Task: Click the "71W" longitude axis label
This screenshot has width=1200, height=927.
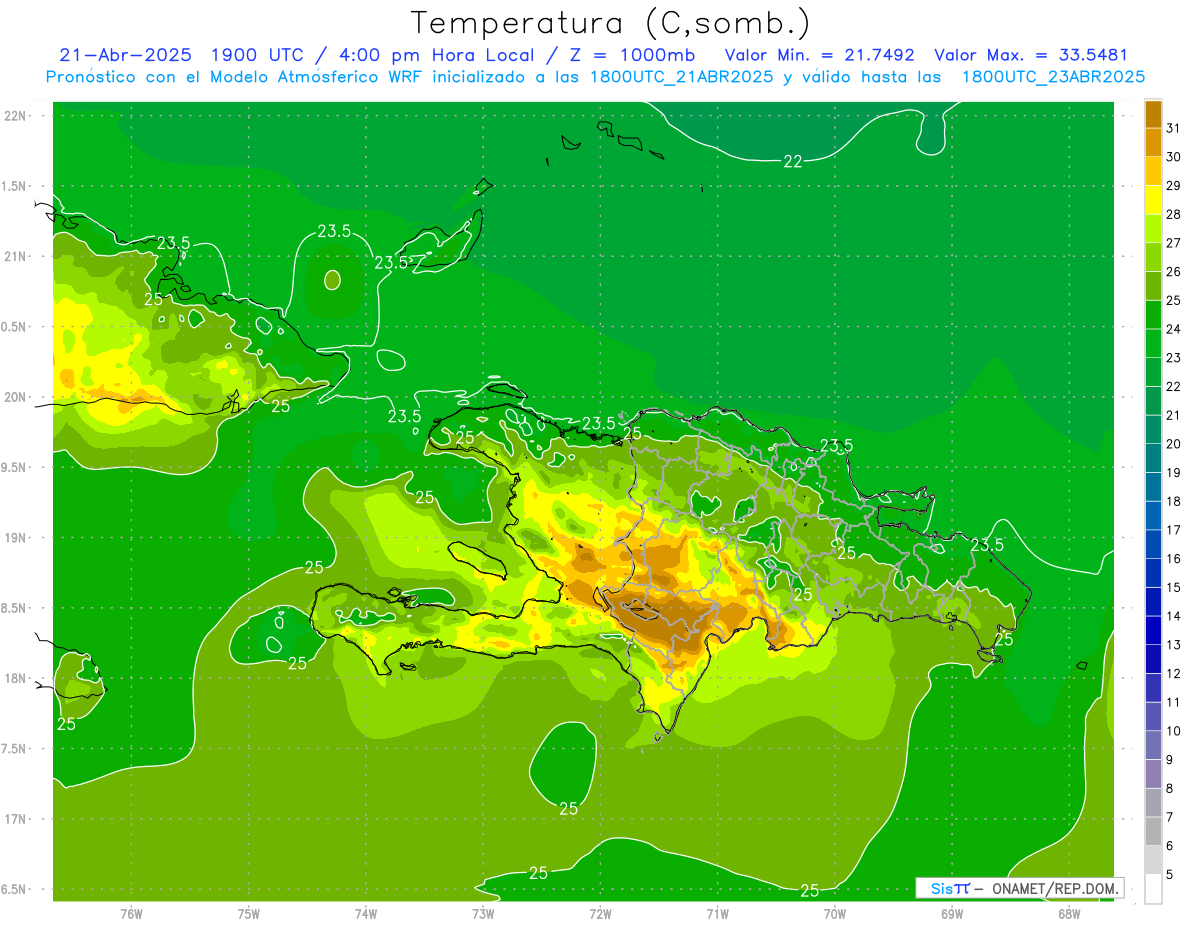Action: point(717,914)
